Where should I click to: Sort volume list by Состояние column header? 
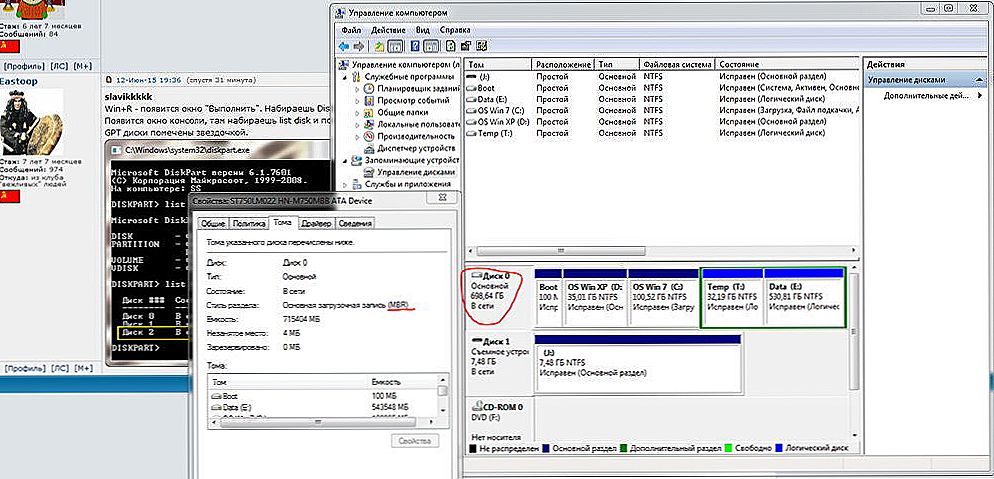point(787,65)
